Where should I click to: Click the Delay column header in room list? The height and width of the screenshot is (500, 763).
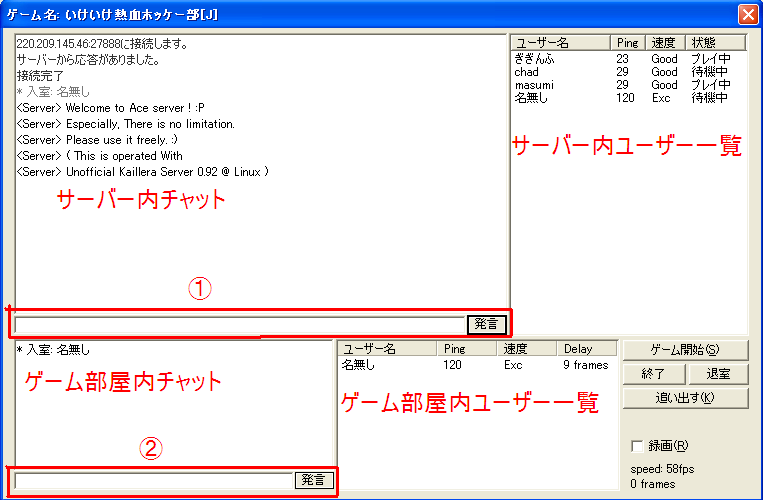click(x=586, y=349)
